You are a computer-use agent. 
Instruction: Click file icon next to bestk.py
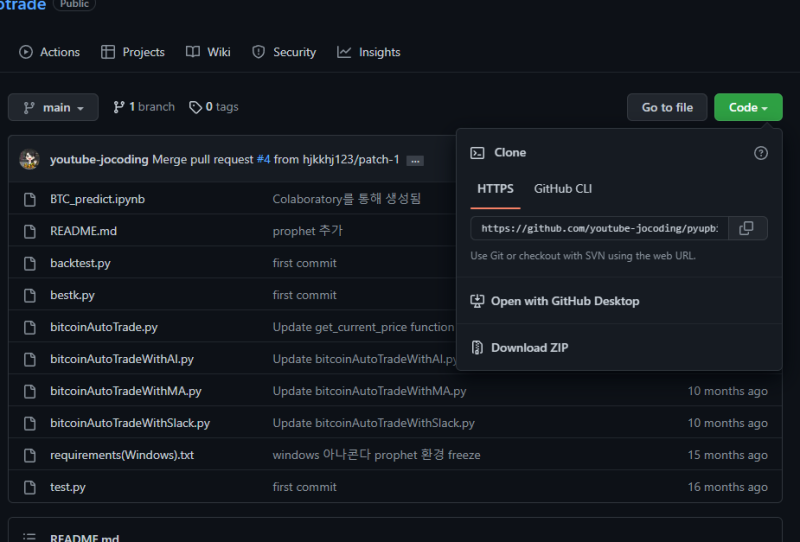pos(30,295)
